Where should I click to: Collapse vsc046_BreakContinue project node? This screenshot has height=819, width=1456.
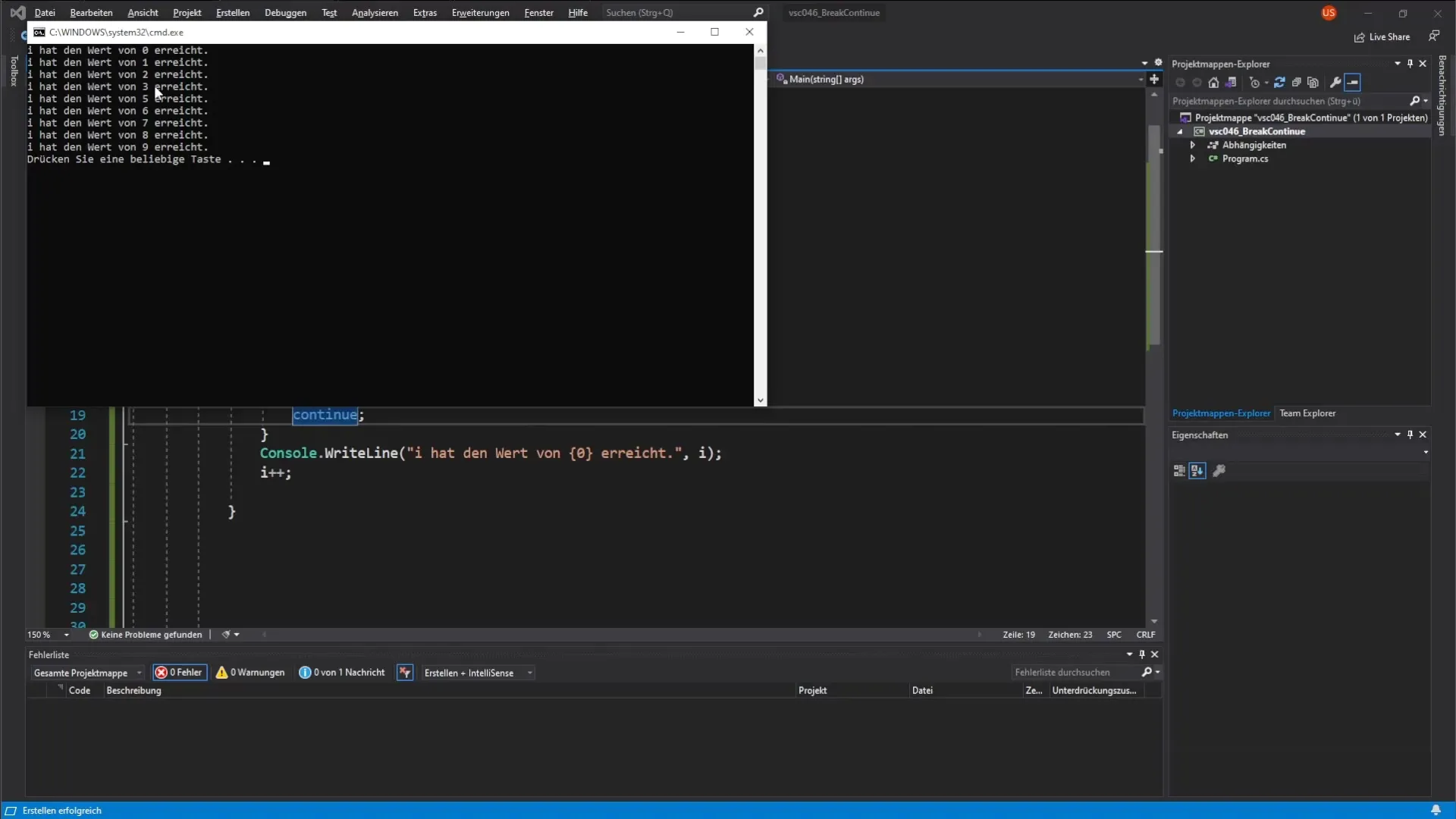(x=1180, y=132)
